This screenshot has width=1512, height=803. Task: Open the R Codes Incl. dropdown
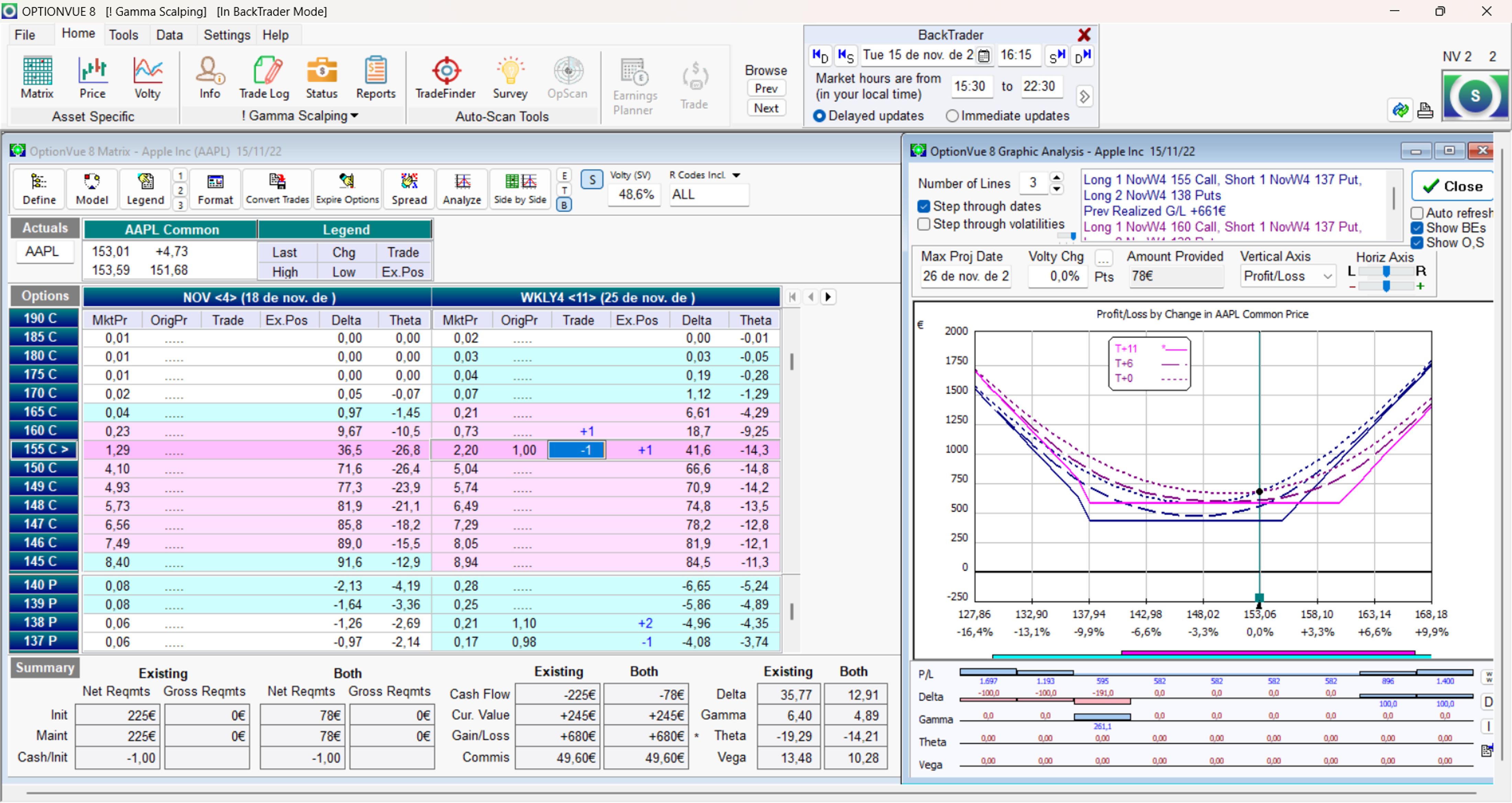(x=736, y=176)
